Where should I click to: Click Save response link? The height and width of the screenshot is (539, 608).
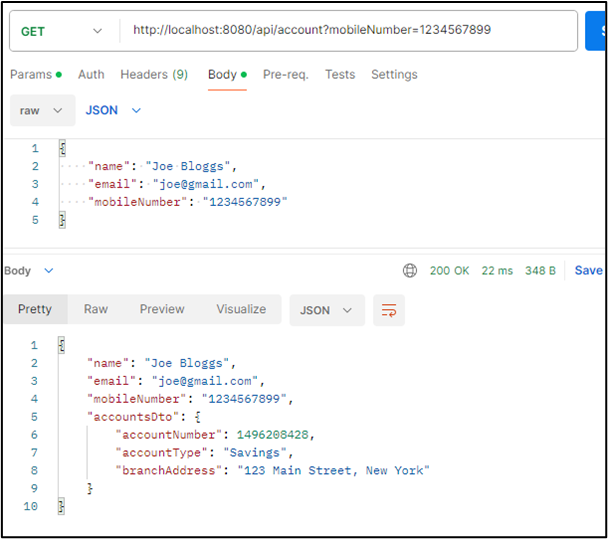tap(588, 270)
